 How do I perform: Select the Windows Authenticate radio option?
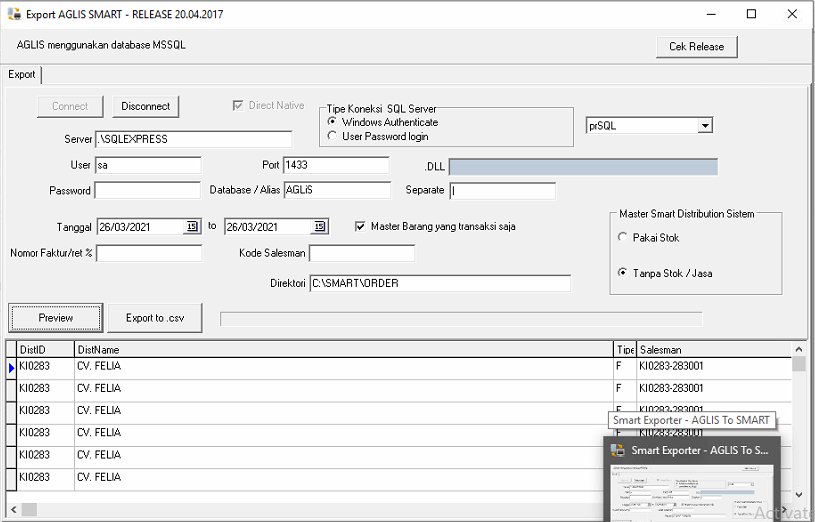[x=332, y=122]
